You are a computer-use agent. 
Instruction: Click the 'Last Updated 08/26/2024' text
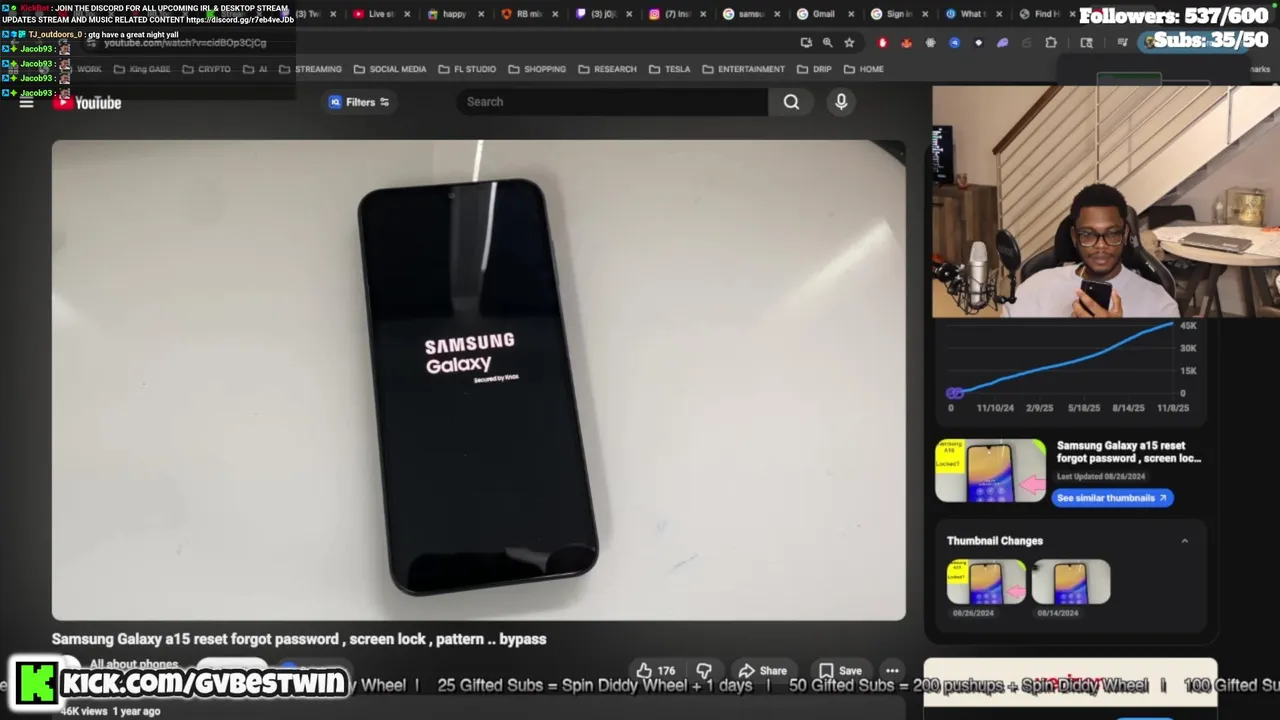coord(1101,477)
